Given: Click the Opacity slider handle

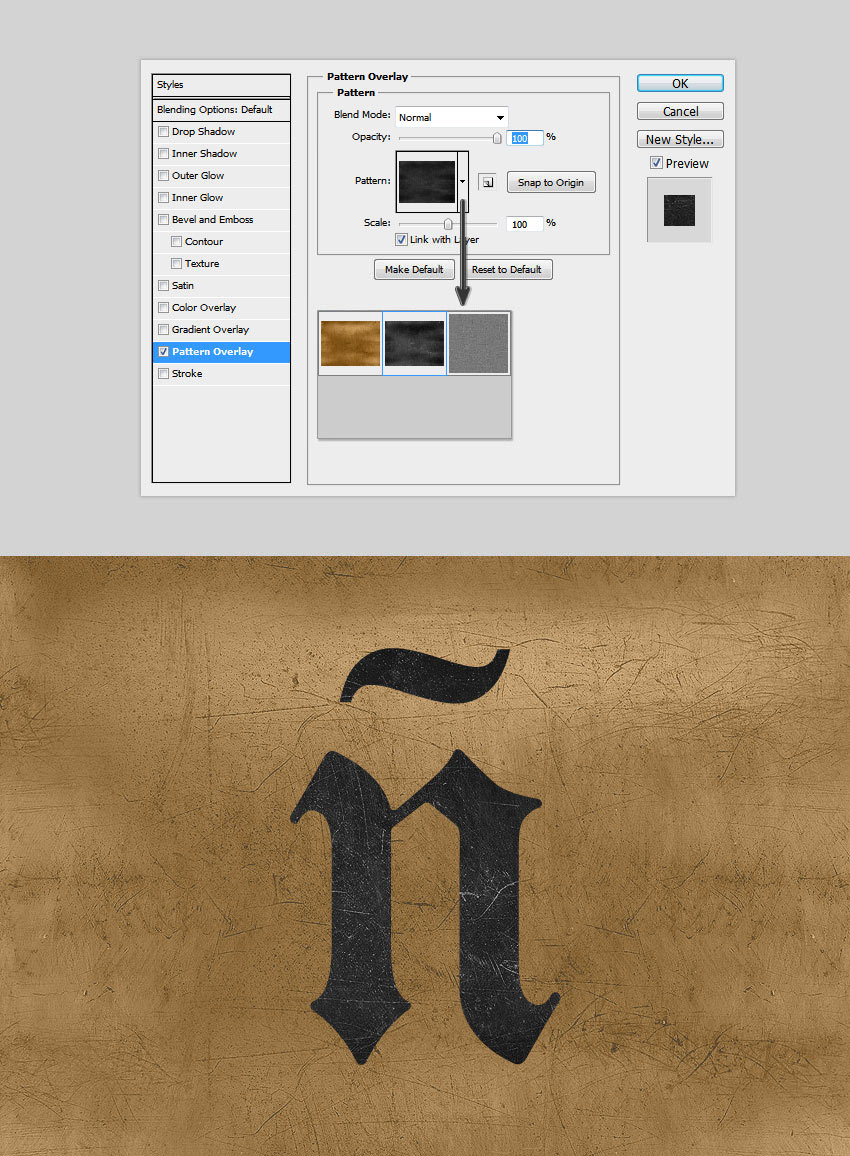Looking at the screenshot, I should point(497,139).
